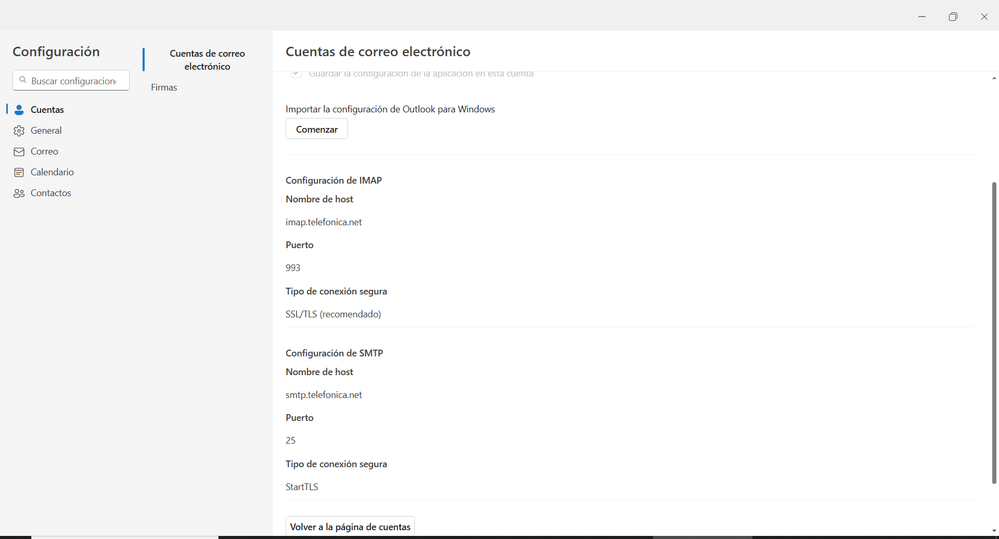Click the scrollbar up arrow

click(x=994, y=78)
